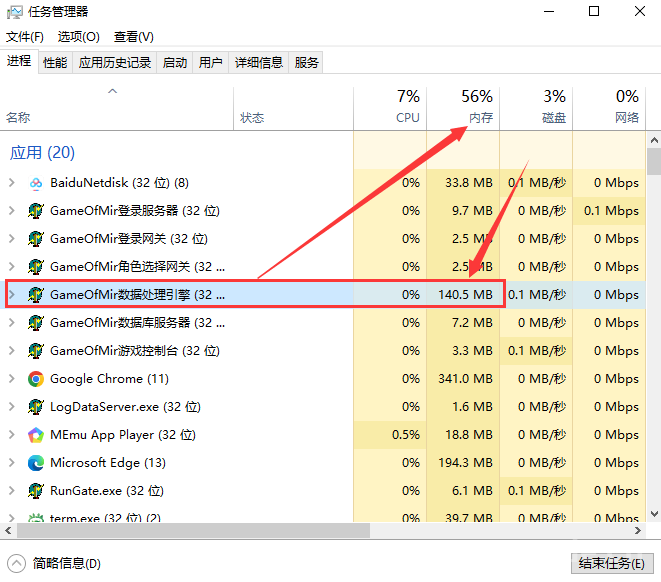Click the 结束任务(E) button
Viewport: 661px width, 582px height.
[x=612, y=563]
